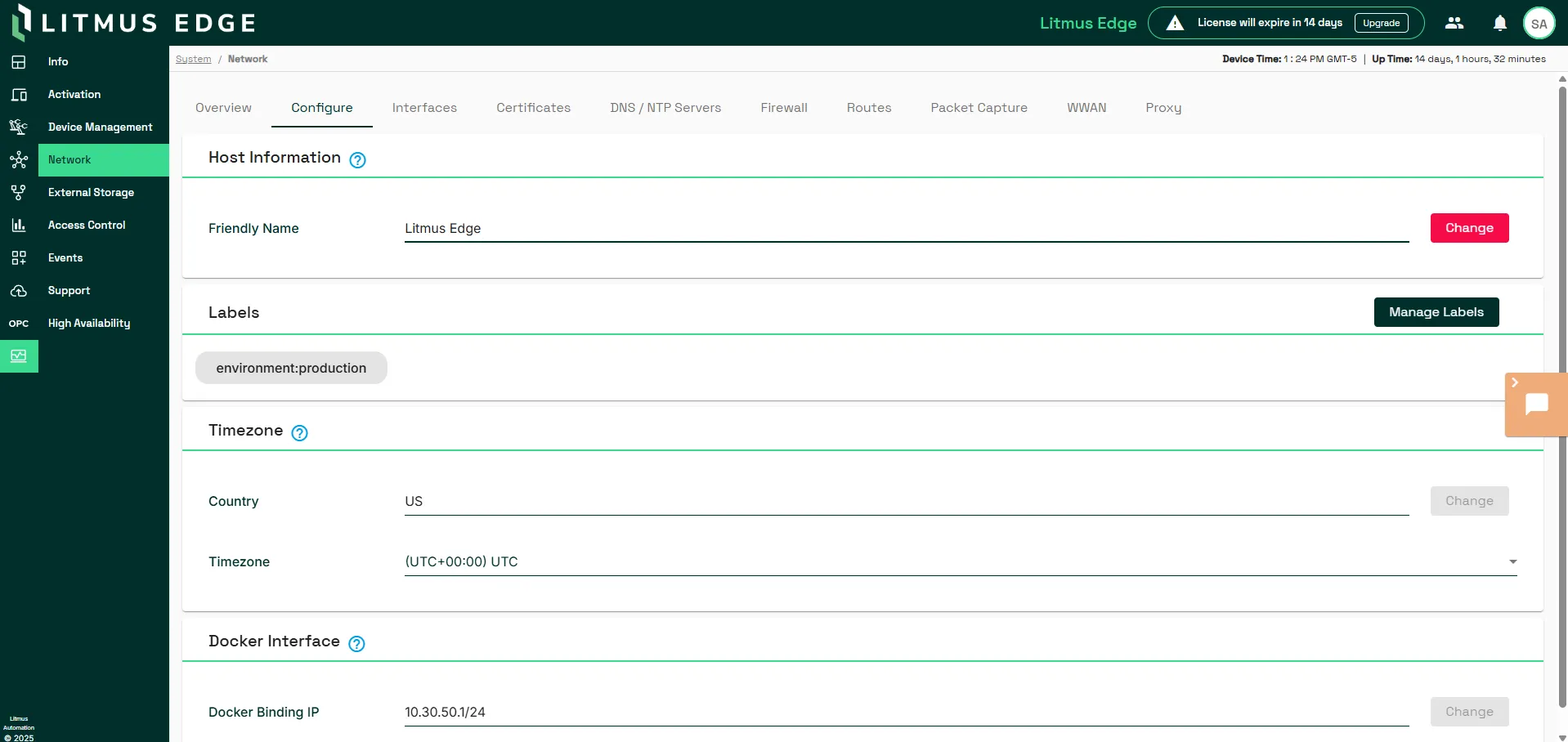This screenshot has width=1568, height=742.
Task: Open High Availability in sidebar menu
Action: pos(89,324)
